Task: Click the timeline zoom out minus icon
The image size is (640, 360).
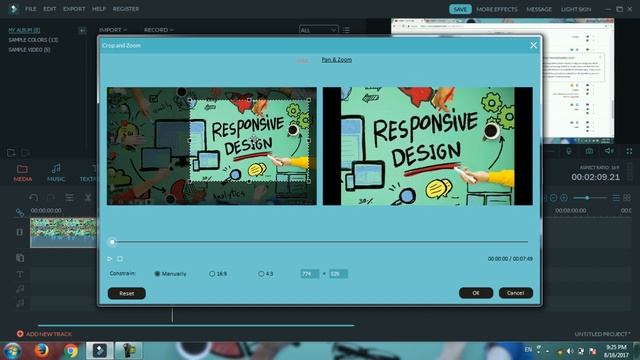Action: click(x=553, y=198)
